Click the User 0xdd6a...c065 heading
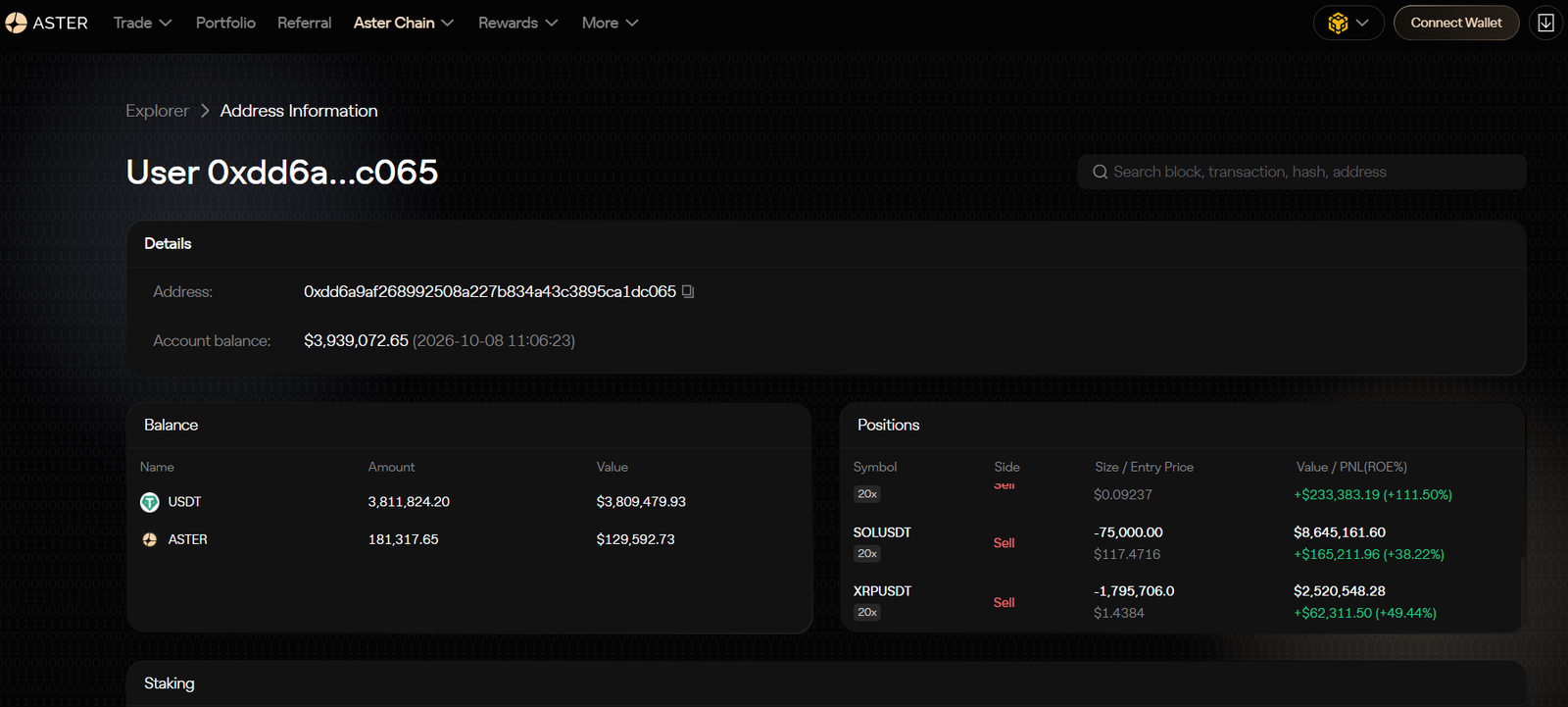Viewport: 1568px width, 707px height. (x=282, y=172)
